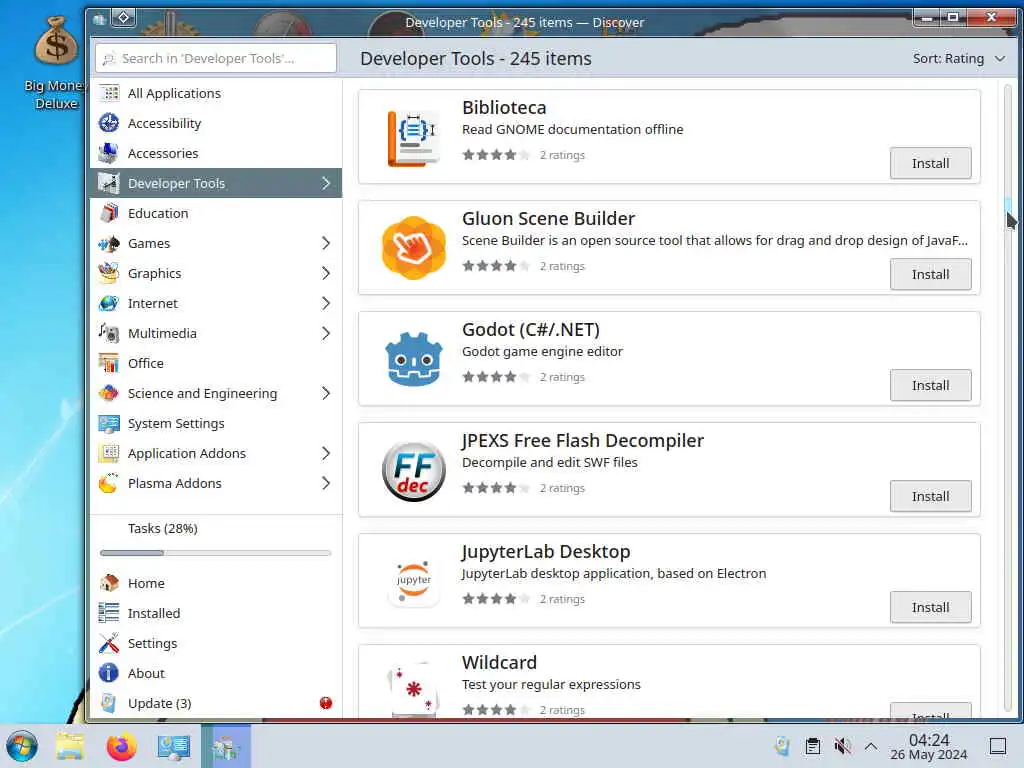
Task: Expand the Multimedia subcategories arrow
Action: [x=326, y=334]
